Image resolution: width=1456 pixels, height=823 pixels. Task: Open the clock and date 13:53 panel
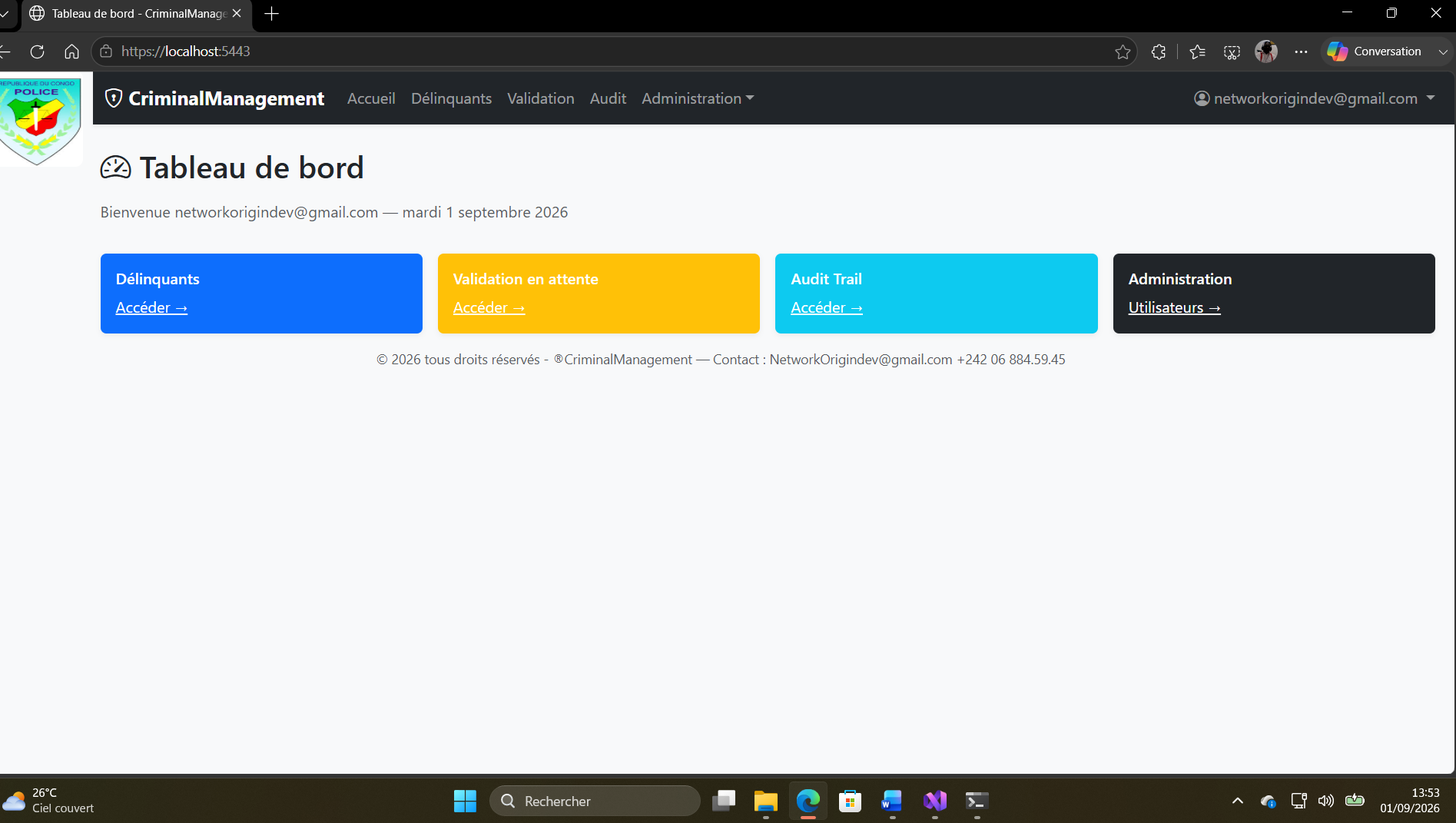point(1410,801)
